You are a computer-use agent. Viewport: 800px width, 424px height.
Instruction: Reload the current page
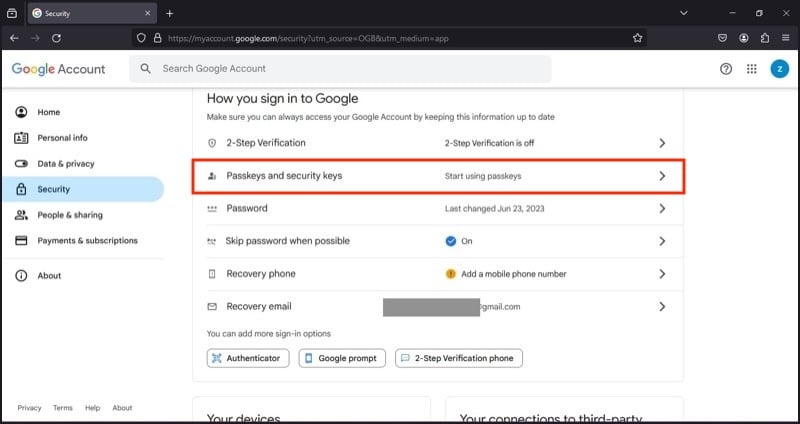[x=57, y=38]
